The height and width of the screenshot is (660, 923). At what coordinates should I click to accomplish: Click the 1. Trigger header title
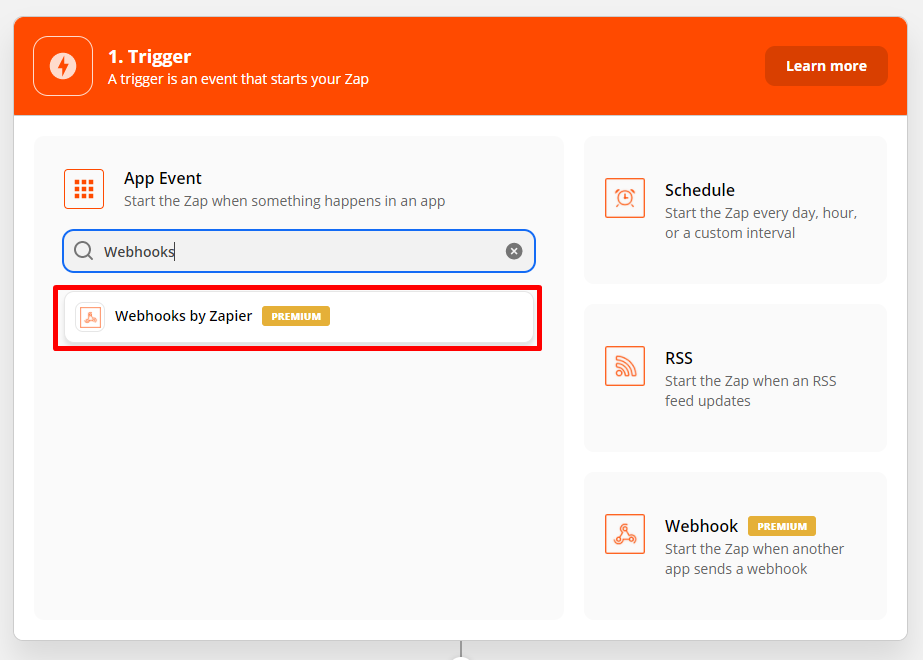pyautogui.click(x=150, y=57)
